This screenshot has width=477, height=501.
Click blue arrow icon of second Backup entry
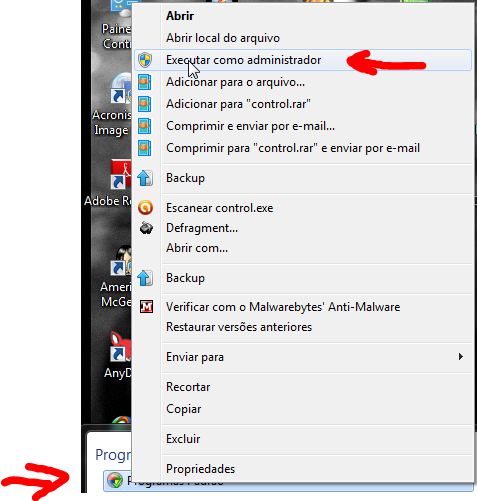click(145, 278)
